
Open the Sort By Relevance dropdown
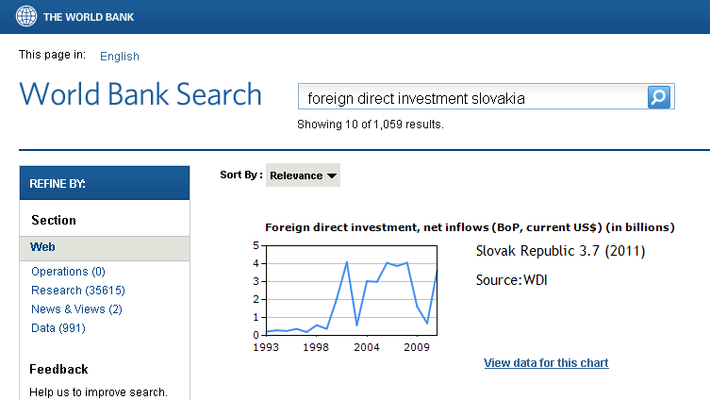303,175
